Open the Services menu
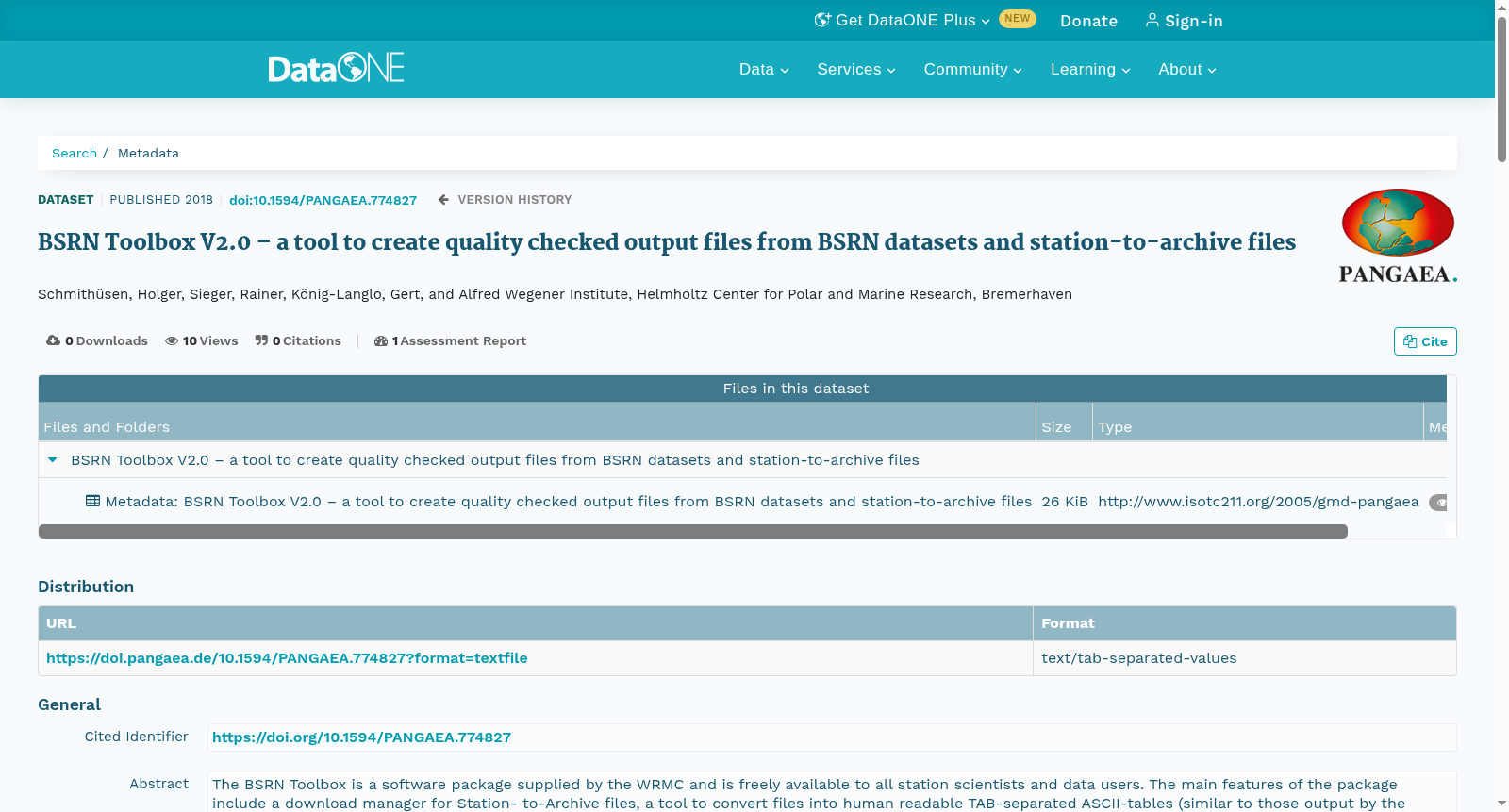Screen dimensions: 1509x812 (856, 69)
